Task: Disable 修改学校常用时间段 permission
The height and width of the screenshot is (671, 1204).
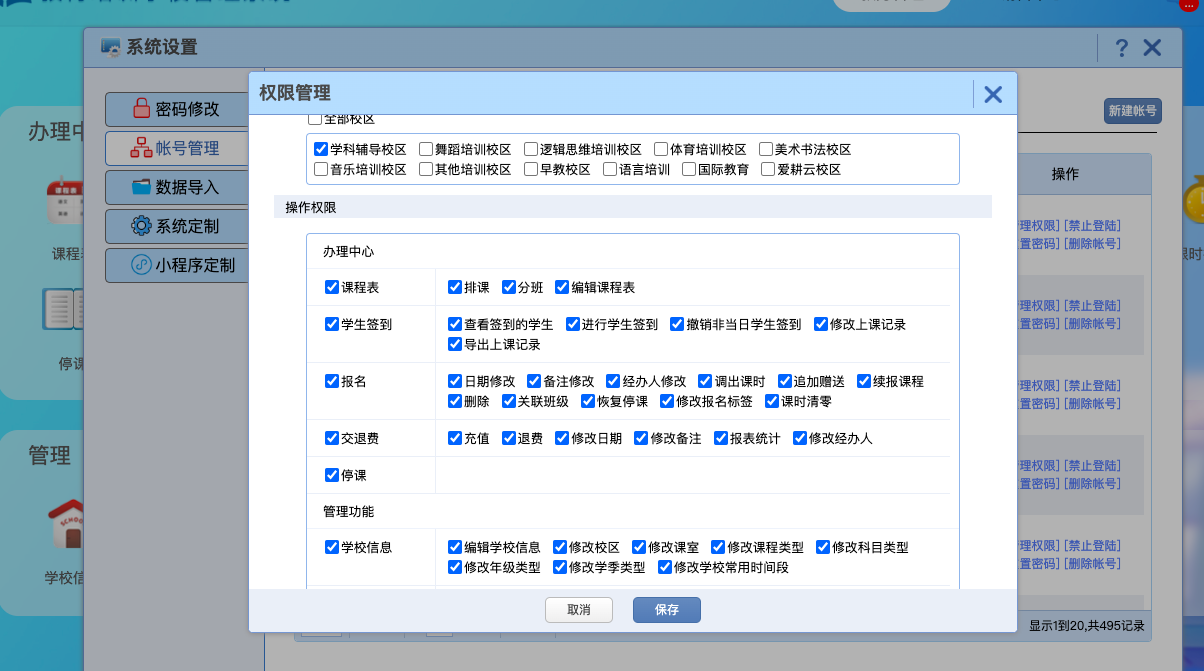Action: pos(665,567)
